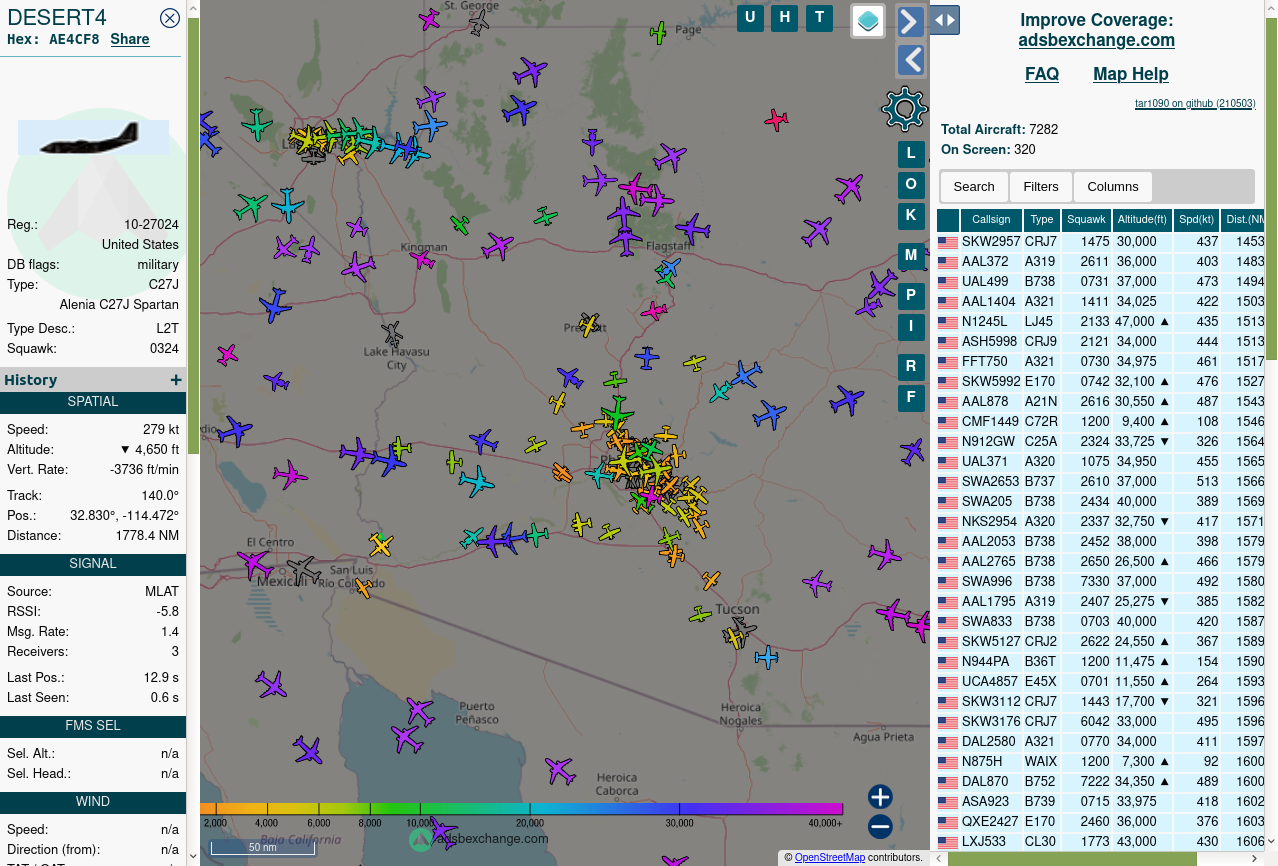The height and width of the screenshot is (866, 1278).
Task: Toggle the M map option button
Action: [910, 255]
